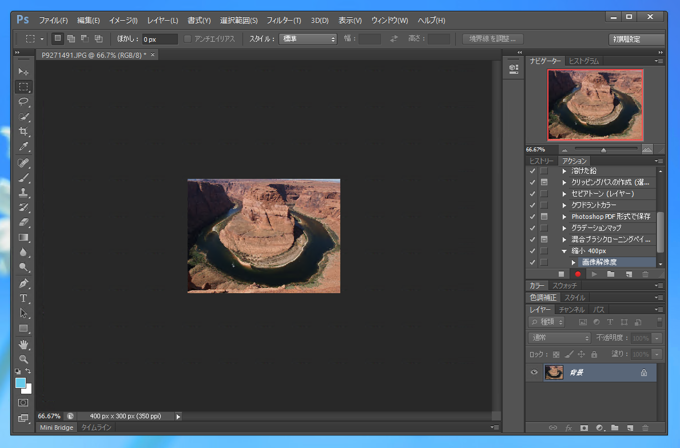Toggle dialog box for Photoshop PDF action
Screen dimensions: 680x448
(544, 216)
